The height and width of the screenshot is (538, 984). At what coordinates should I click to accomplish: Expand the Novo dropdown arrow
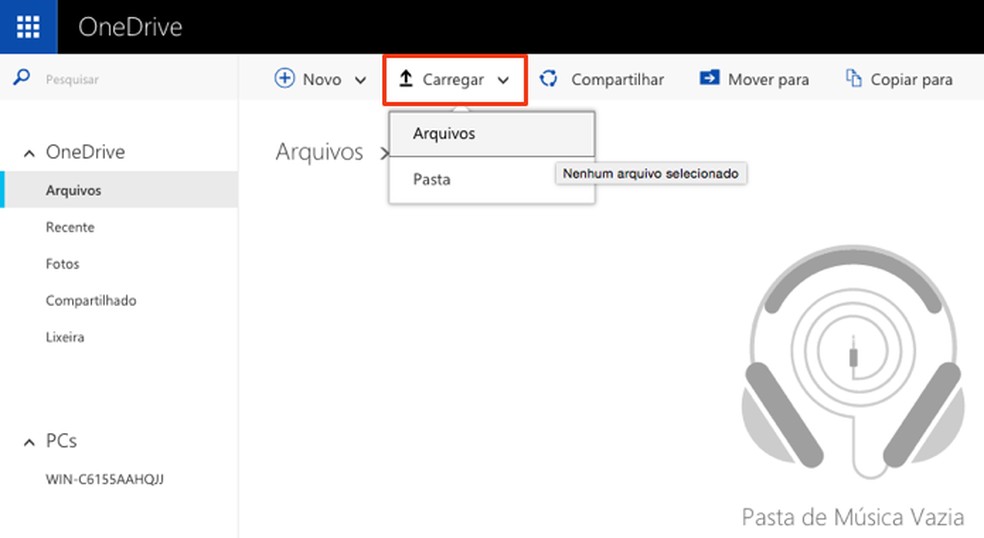(360, 80)
